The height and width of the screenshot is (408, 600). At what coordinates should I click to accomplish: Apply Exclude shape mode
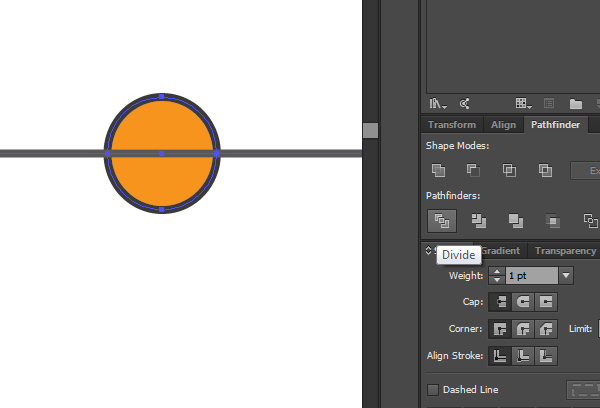tap(545, 170)
